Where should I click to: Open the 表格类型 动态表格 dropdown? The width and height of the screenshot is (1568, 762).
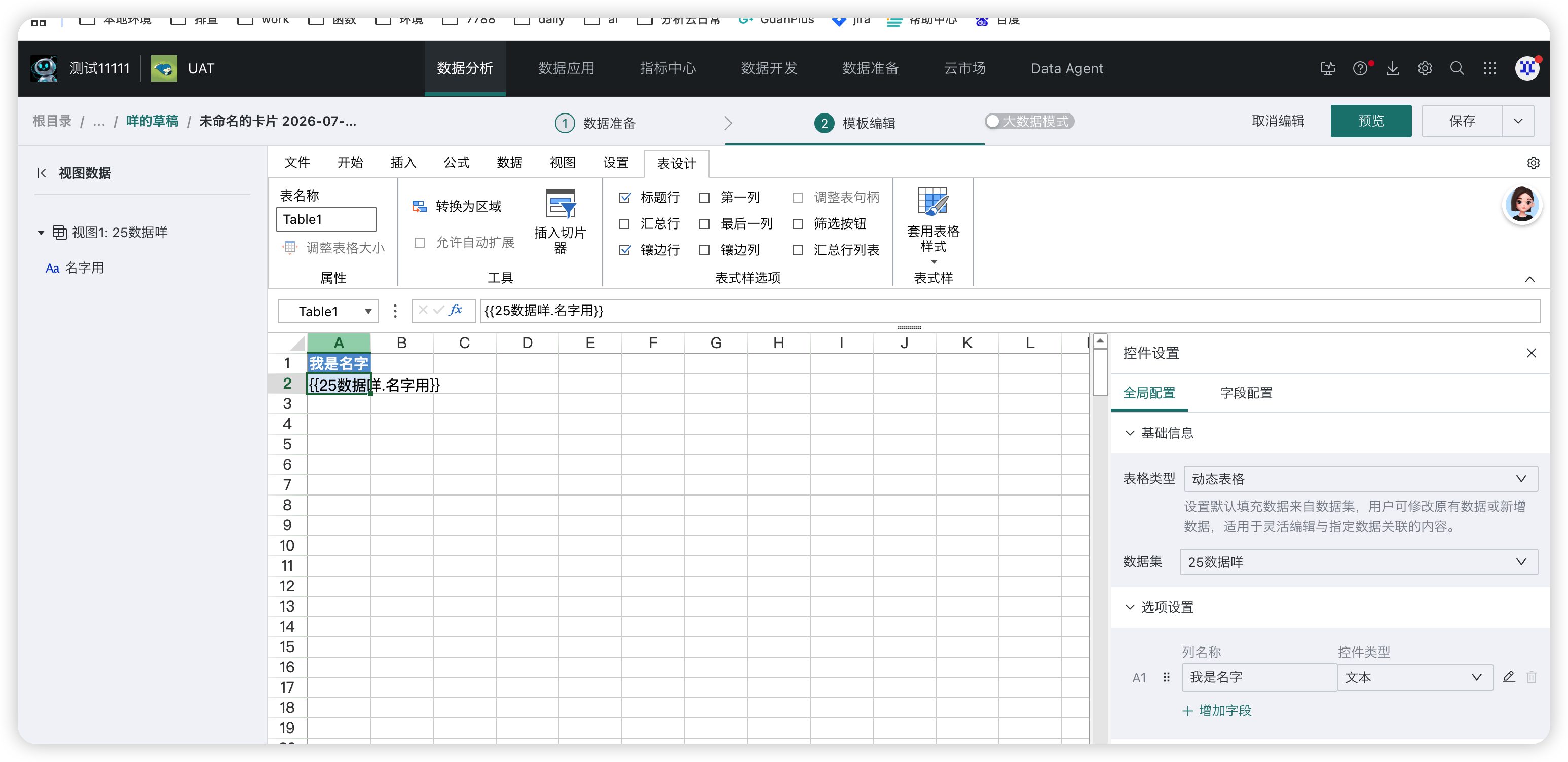pos(1360,478)
